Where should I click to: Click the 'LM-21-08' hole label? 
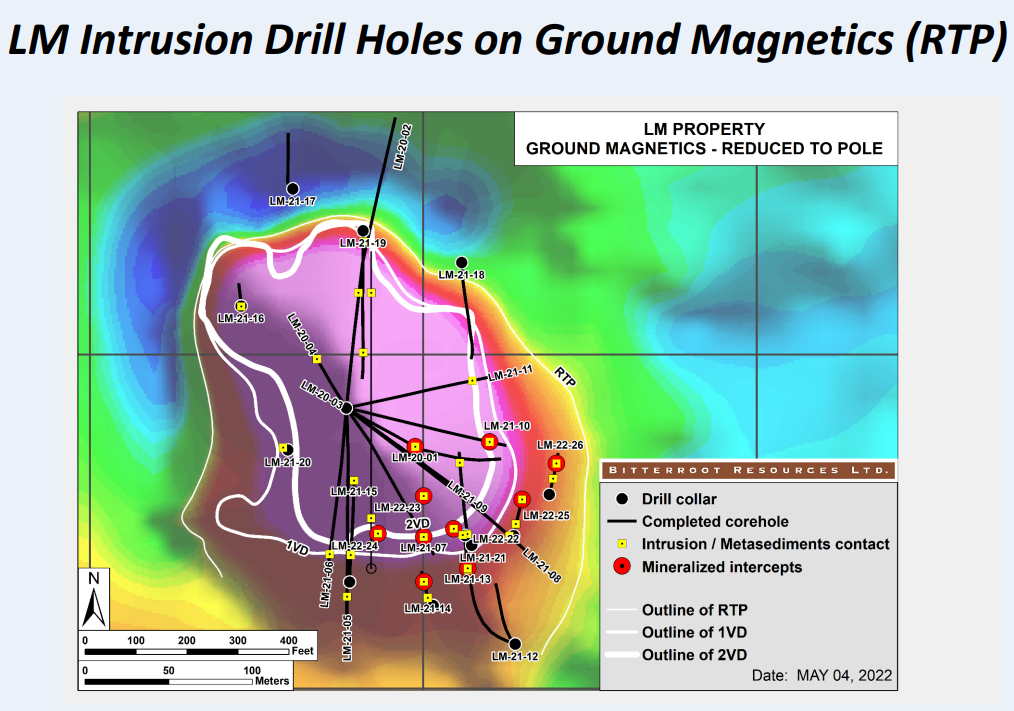pos(542,565)
